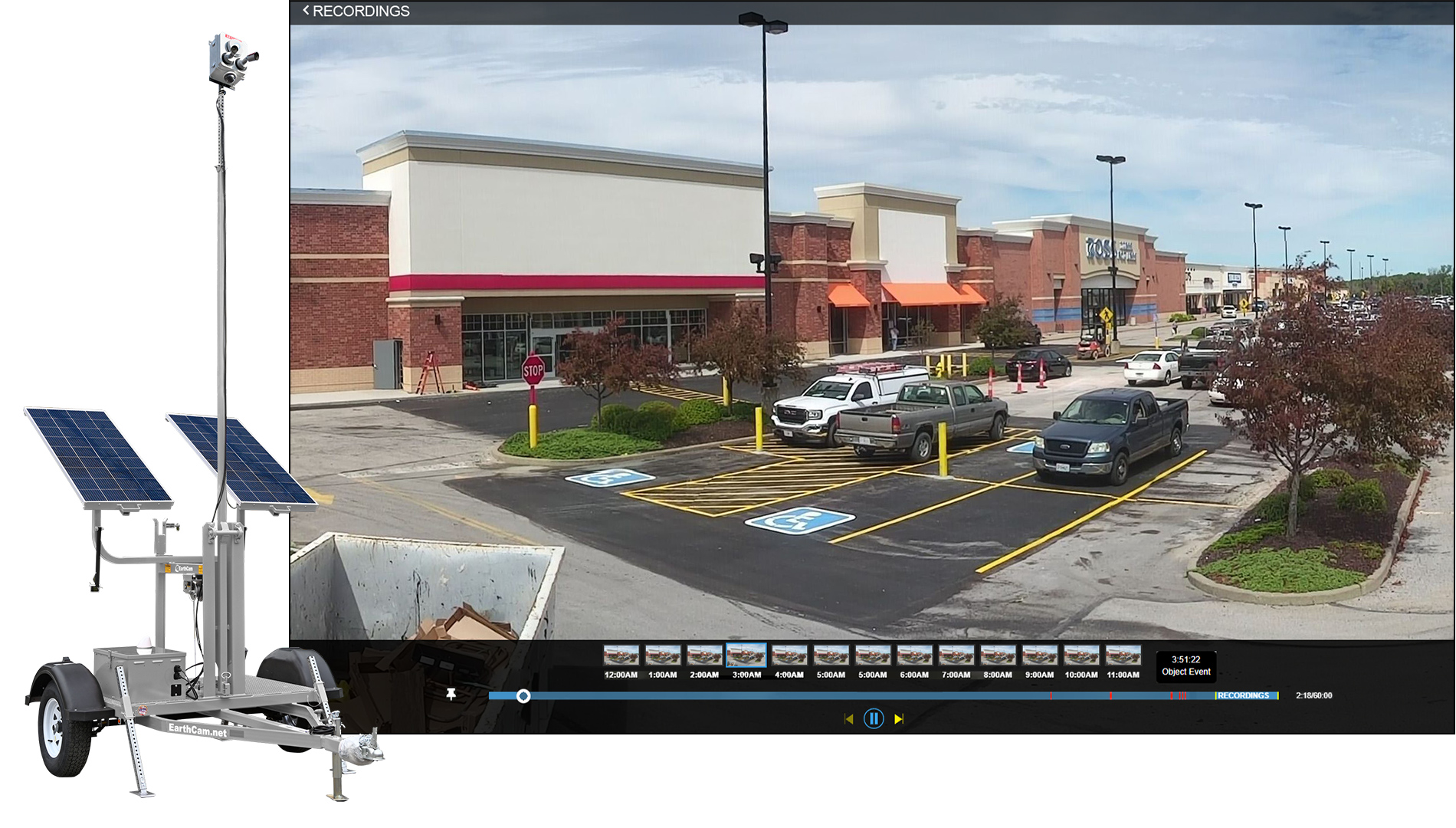Select the 7:00AM recording thumbnail
This screenshot has width=1456, height=828.
click(x=956, y=655)
